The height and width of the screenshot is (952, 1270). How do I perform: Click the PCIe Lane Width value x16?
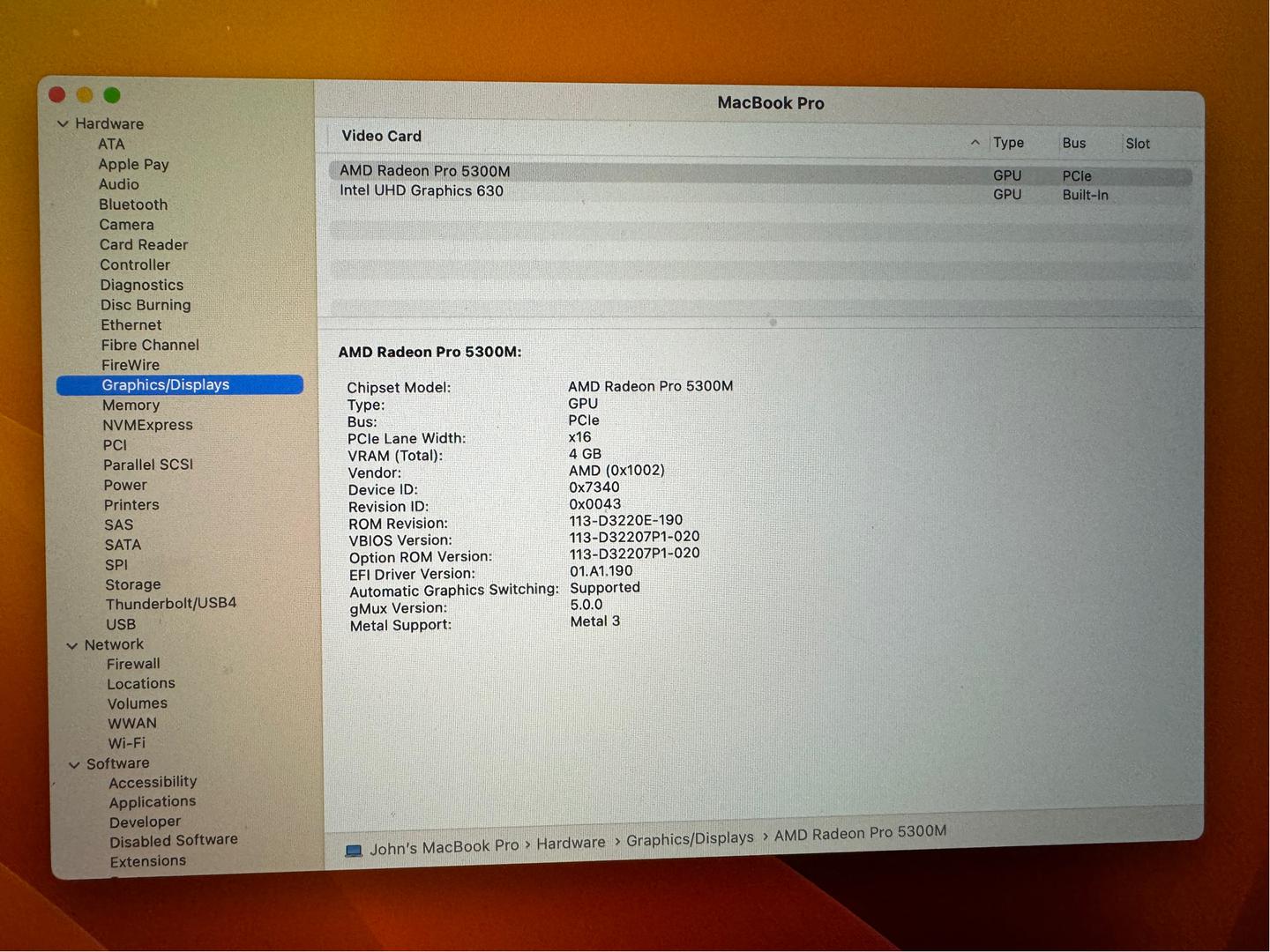[x=579, y=437]
